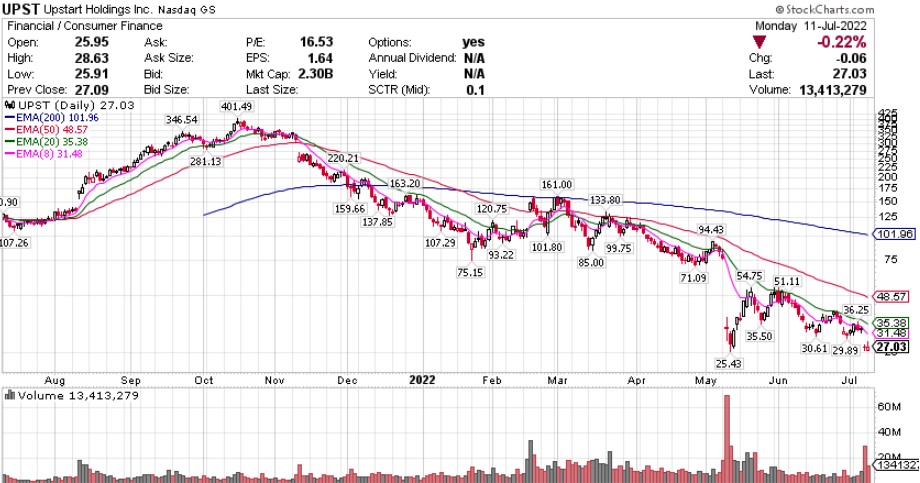This screenshot has width=920, height=483.
Task: Click the EMA(20) 35.38 legend entry
Action: tap(46, 141)
